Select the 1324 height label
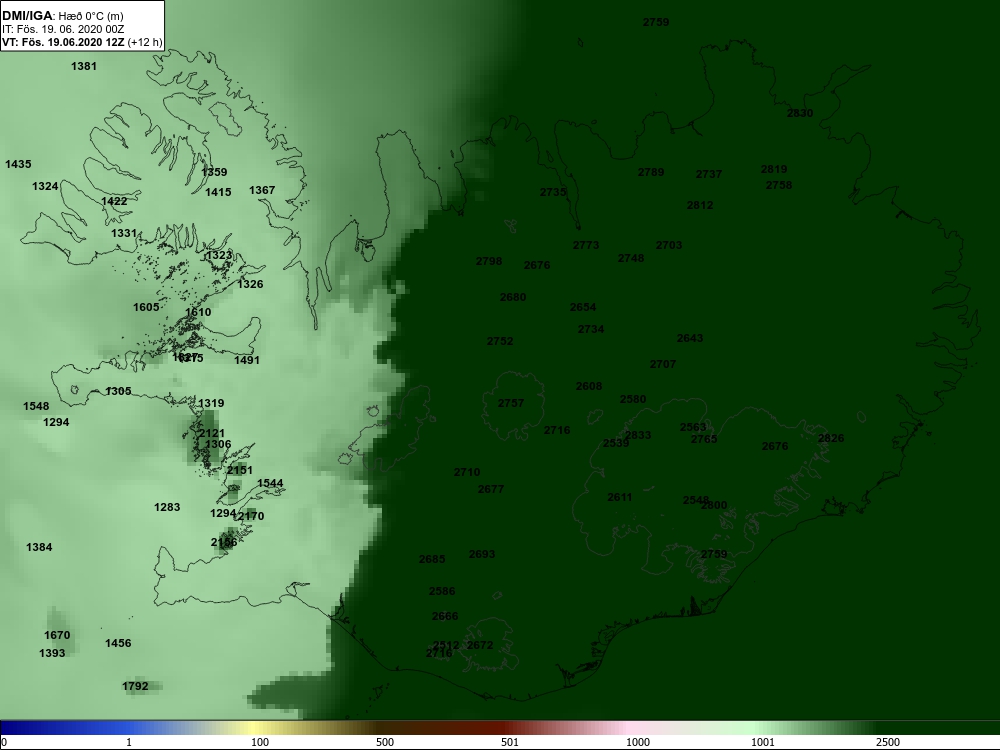This screenshot has height=750, width=1000. click(x=45, y=186)
